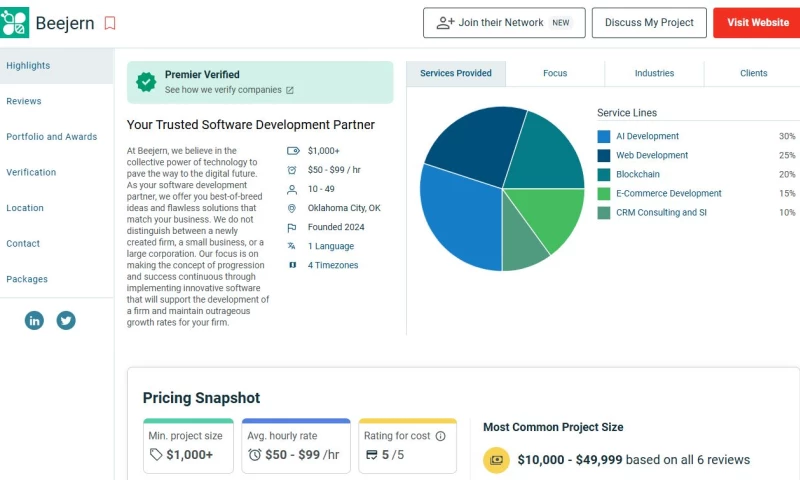Click the Discuss My Project button
This screenshot has height=480, width=800.
[649, 23]
